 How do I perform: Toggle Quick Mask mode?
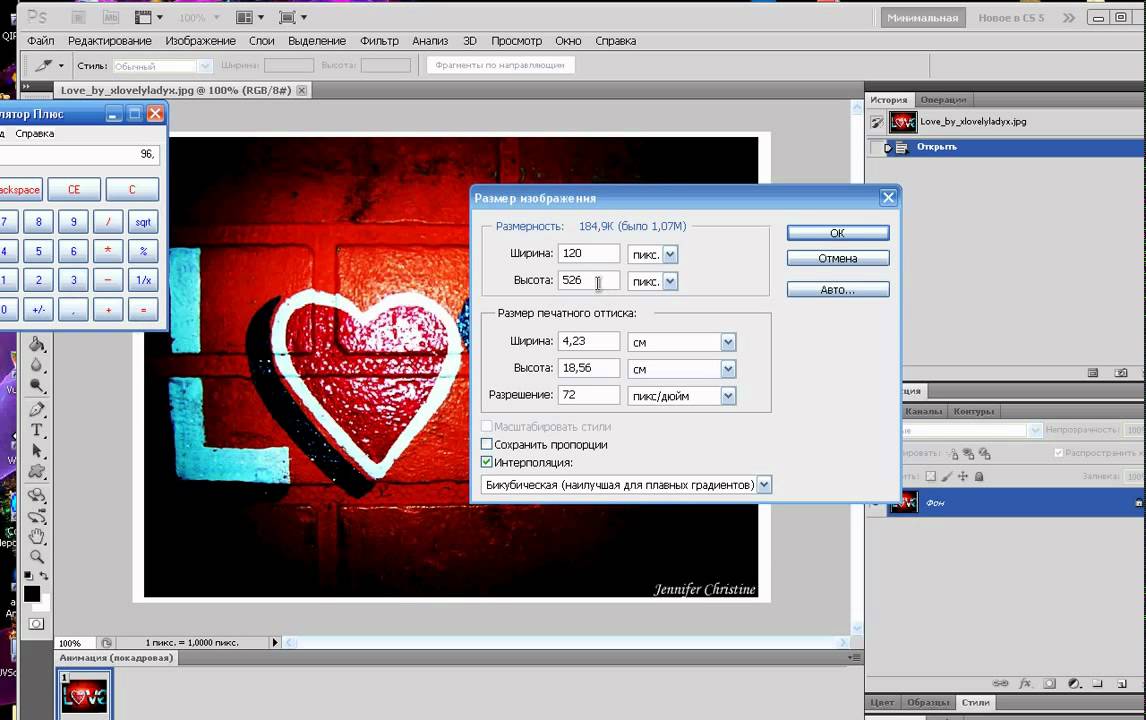(36, 624)
